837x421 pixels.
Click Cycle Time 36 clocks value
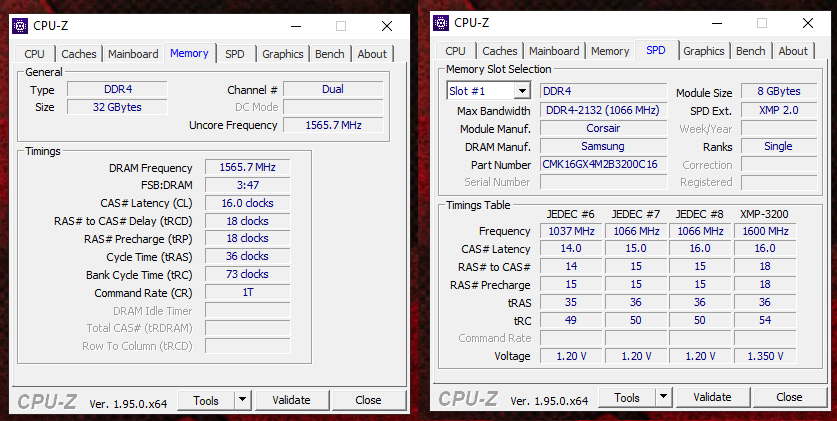[248, 257]
